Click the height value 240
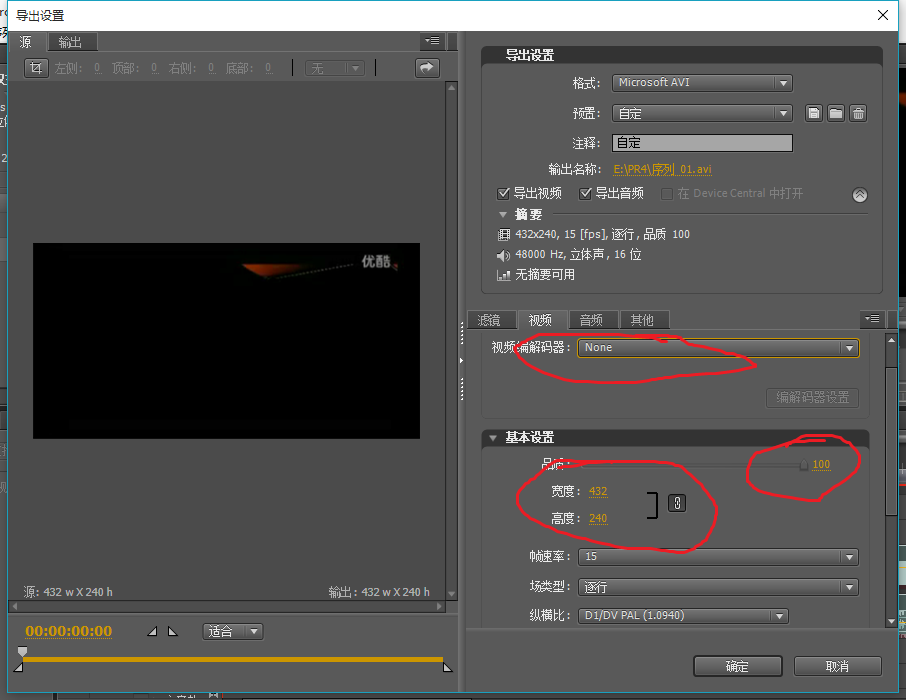 [598, 518]
